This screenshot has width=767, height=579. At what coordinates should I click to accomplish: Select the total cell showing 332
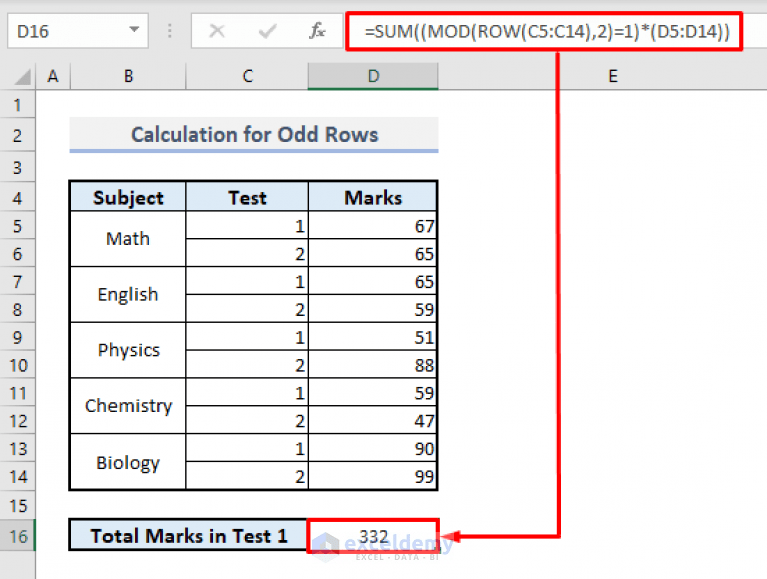(373, 536)
